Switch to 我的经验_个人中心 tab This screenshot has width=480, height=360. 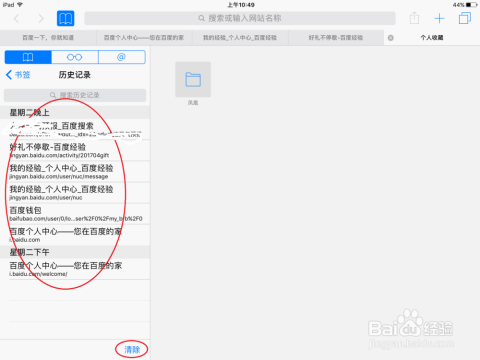[x=240, y=38]
